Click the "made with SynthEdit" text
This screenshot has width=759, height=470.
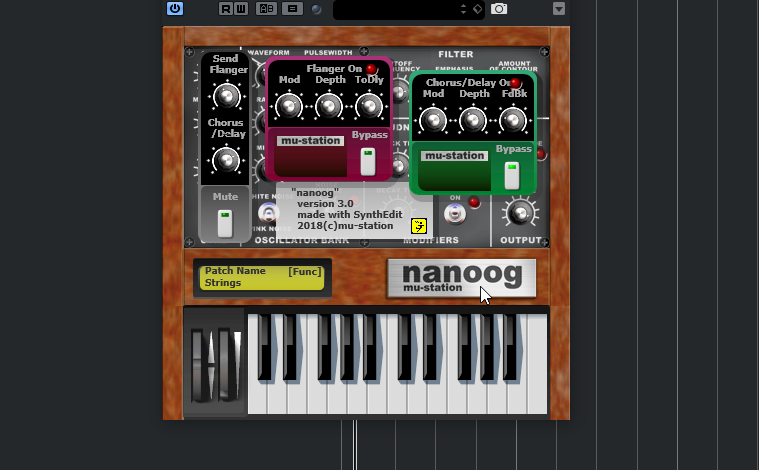point(350,214)
